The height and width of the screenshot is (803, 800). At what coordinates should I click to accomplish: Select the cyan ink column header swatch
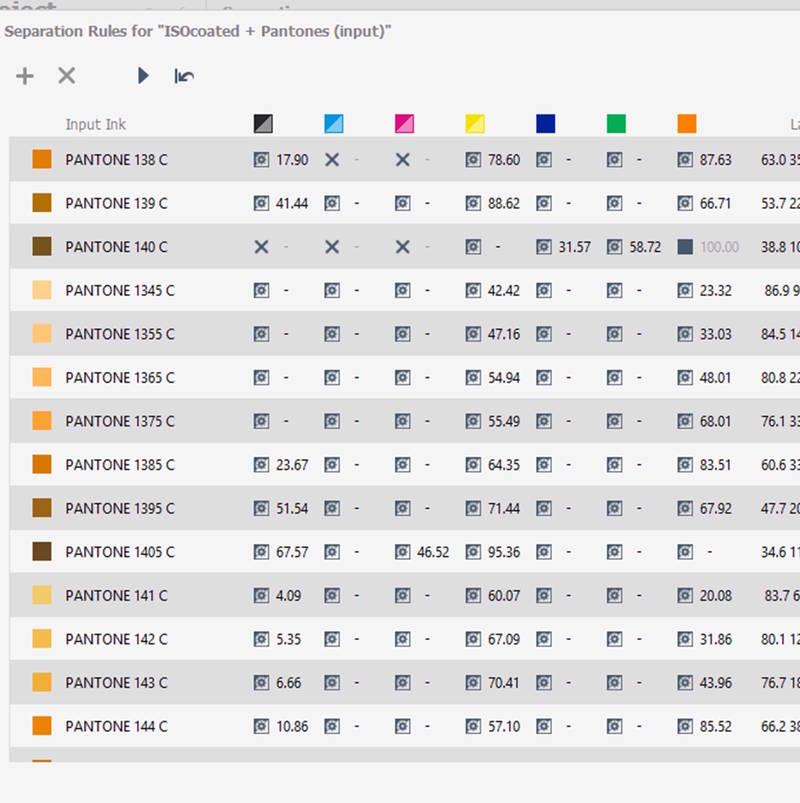tap(334, 123)
